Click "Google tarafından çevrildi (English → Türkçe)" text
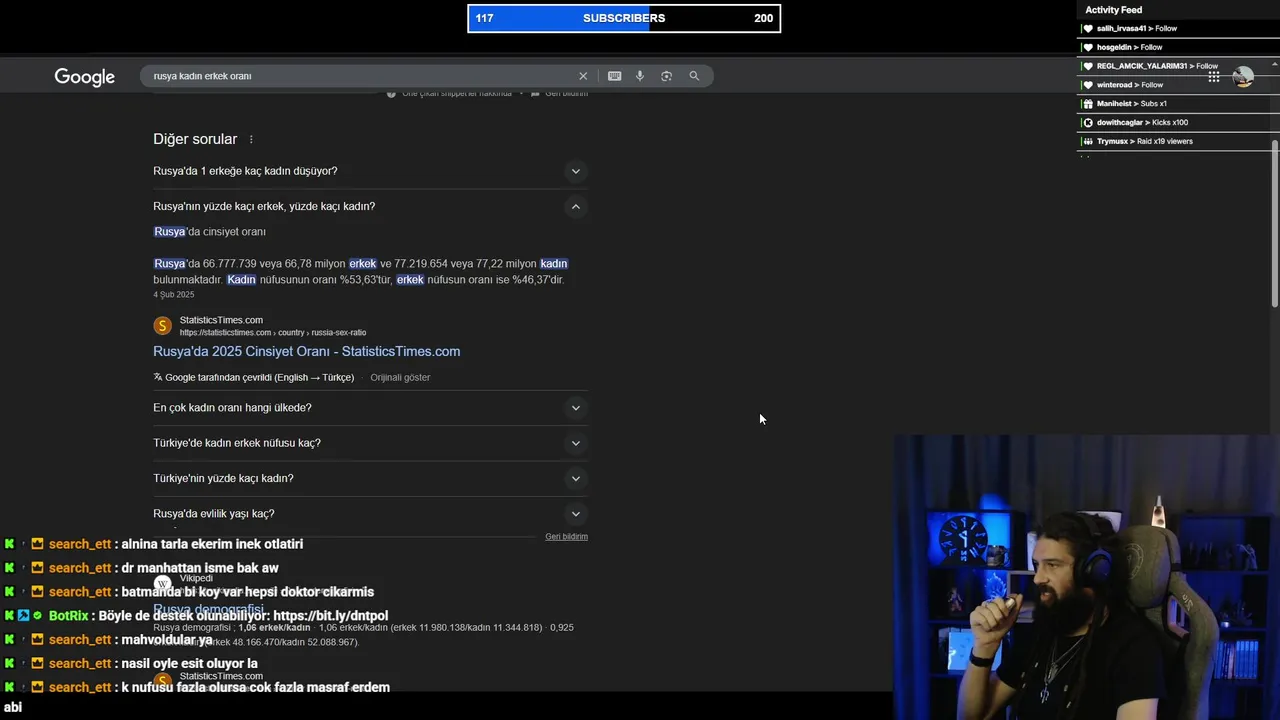Image resolution: width=1280 pixels, height=720 pixels. click(x=259, y=377)
